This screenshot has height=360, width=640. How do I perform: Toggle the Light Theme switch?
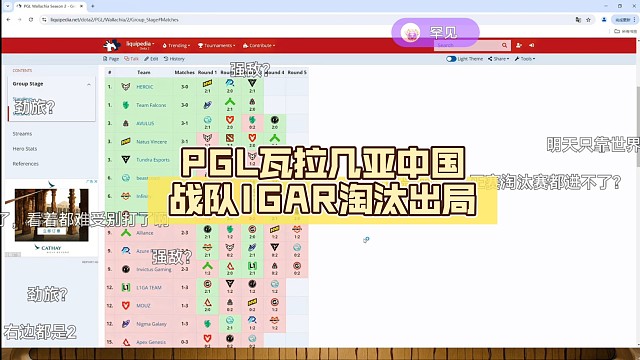coord(451,59)
